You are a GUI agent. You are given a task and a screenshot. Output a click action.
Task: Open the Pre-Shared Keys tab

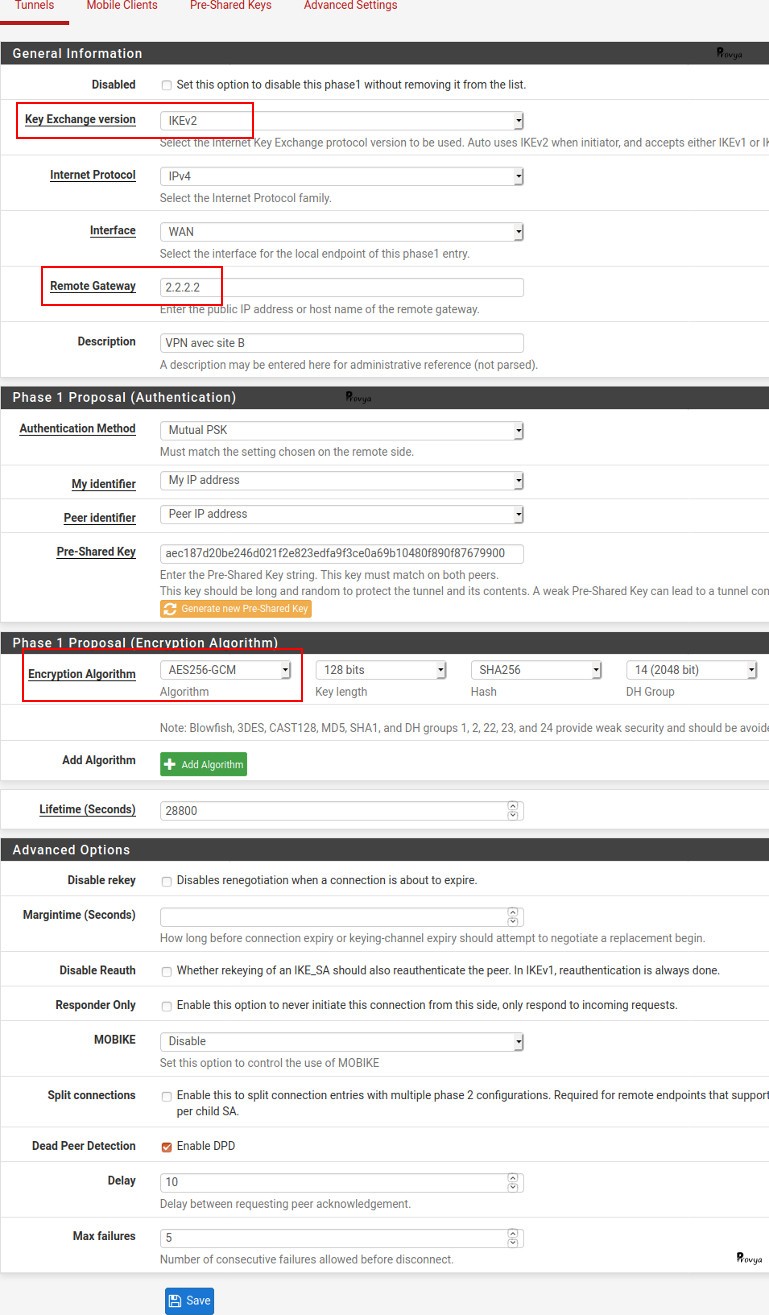[x=230, y=6]
